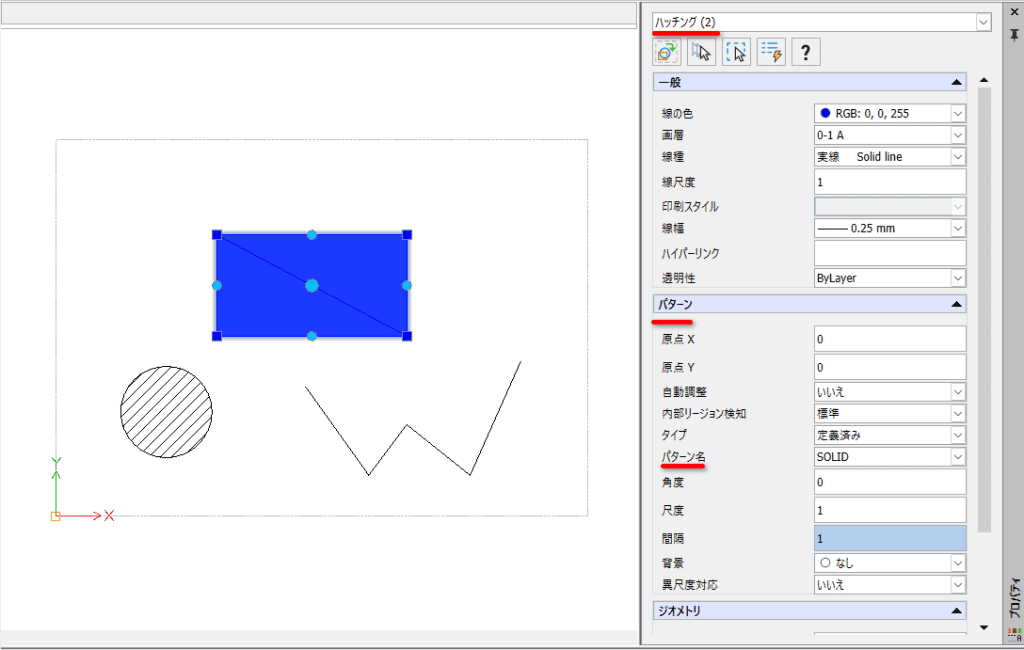Image resolution: width=1024 pixels, height=650 pixels.
Task: Open the パターン名 SOLID dropdown
Action: pyautogui.click(x=958, y=457)
